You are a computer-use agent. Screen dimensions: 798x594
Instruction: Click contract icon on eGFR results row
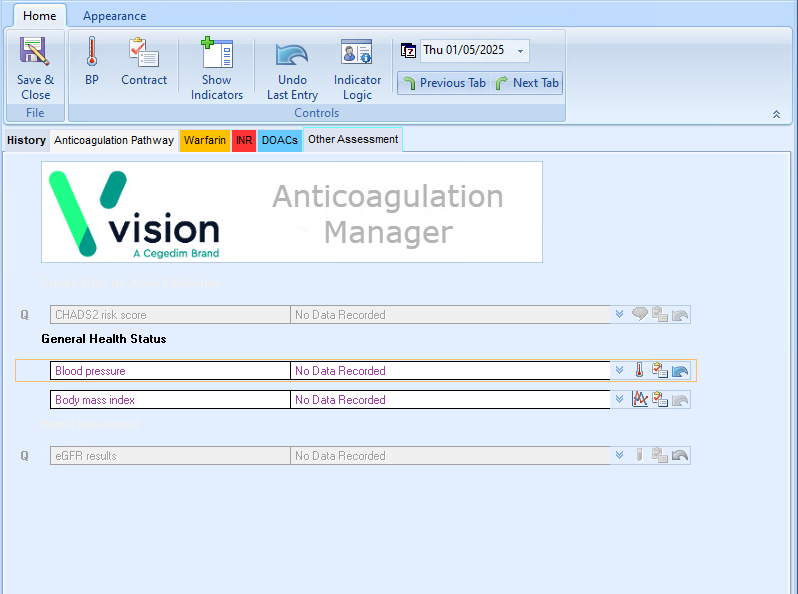660,455
